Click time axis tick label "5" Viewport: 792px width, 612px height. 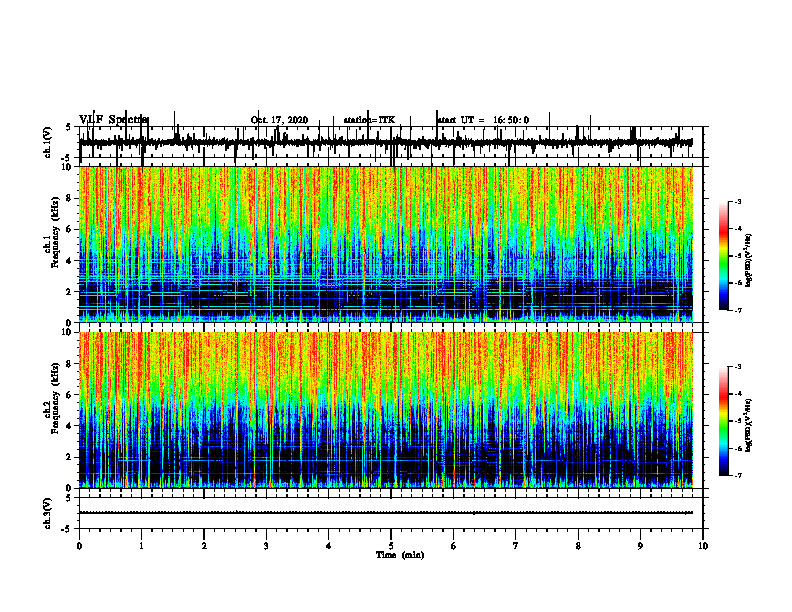[x=391, y=546]
